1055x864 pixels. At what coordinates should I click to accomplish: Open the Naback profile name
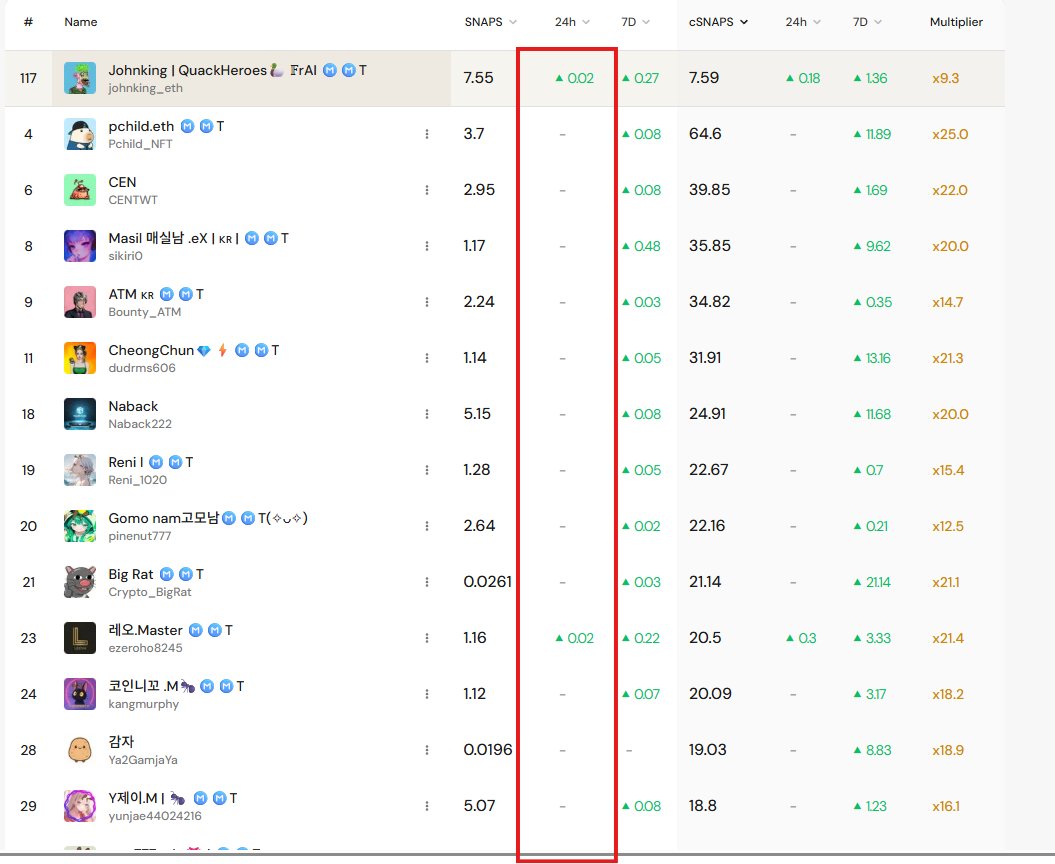133,406
